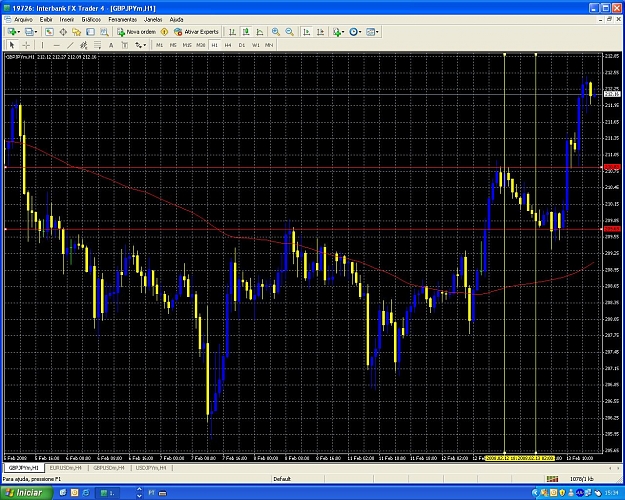Select the H1 timeframe button
The height and width of the screenshot is (500, 625).
click(214, 45)
